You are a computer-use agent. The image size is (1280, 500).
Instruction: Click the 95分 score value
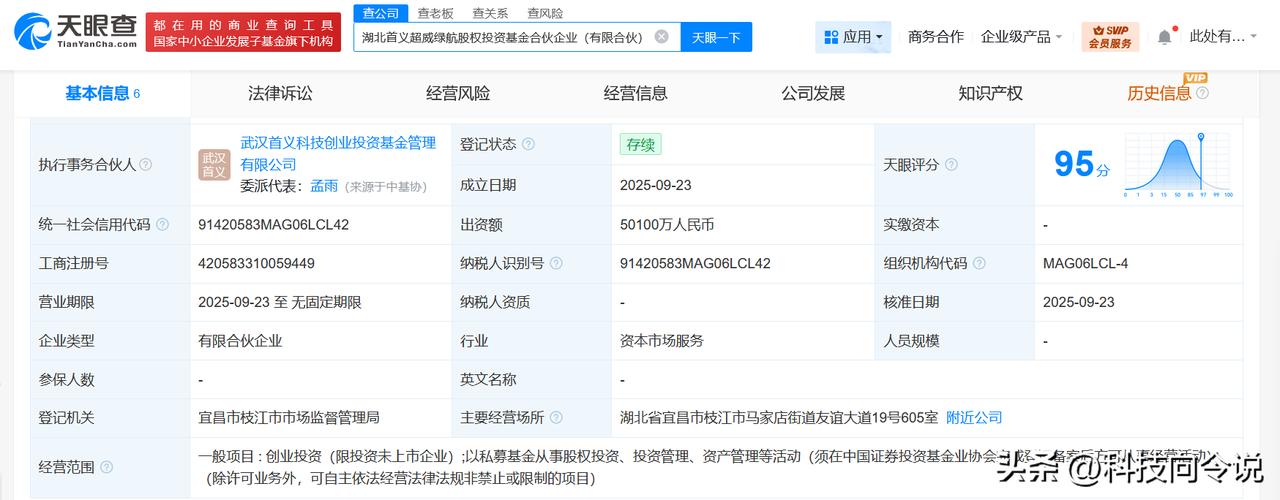(1082, 164)
